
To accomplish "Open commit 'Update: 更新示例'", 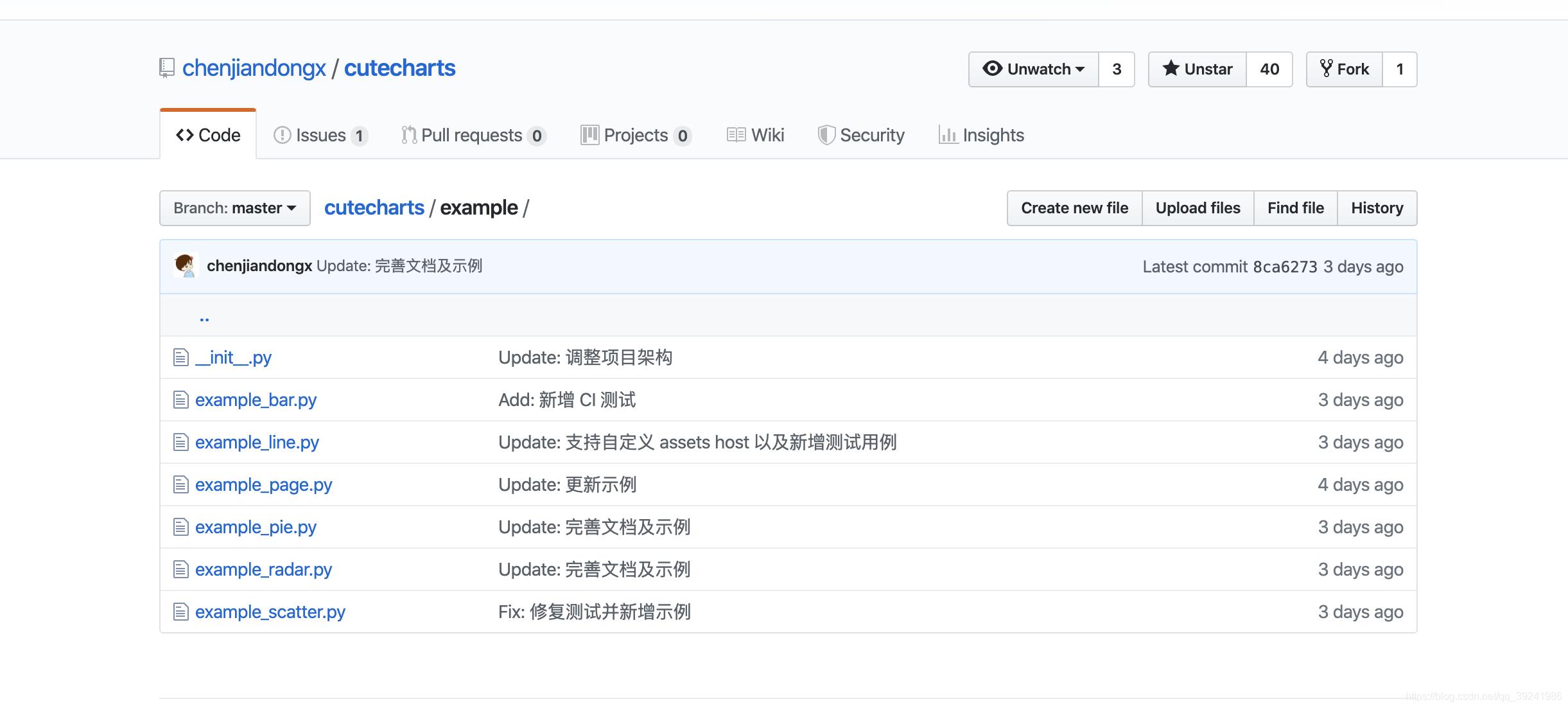I will click(568, 484).
